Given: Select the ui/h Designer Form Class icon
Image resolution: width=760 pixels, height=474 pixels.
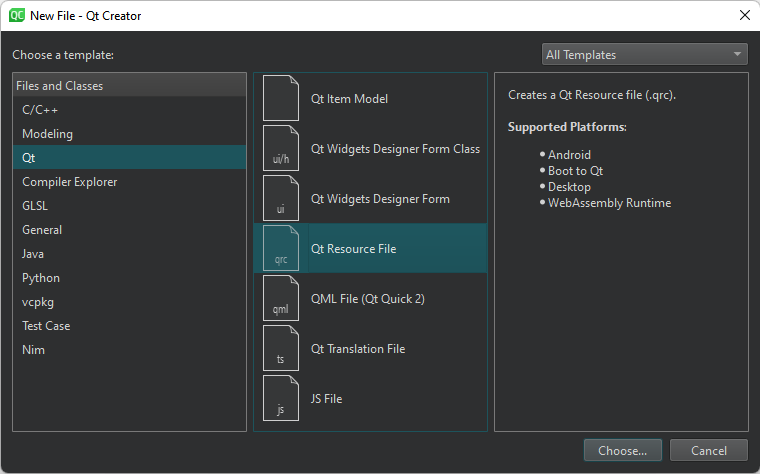Looking at the screenshot, I should (x=281, y=149).
